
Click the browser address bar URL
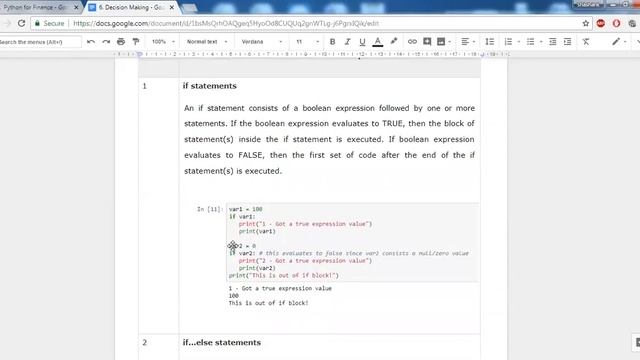pos(226,23)
